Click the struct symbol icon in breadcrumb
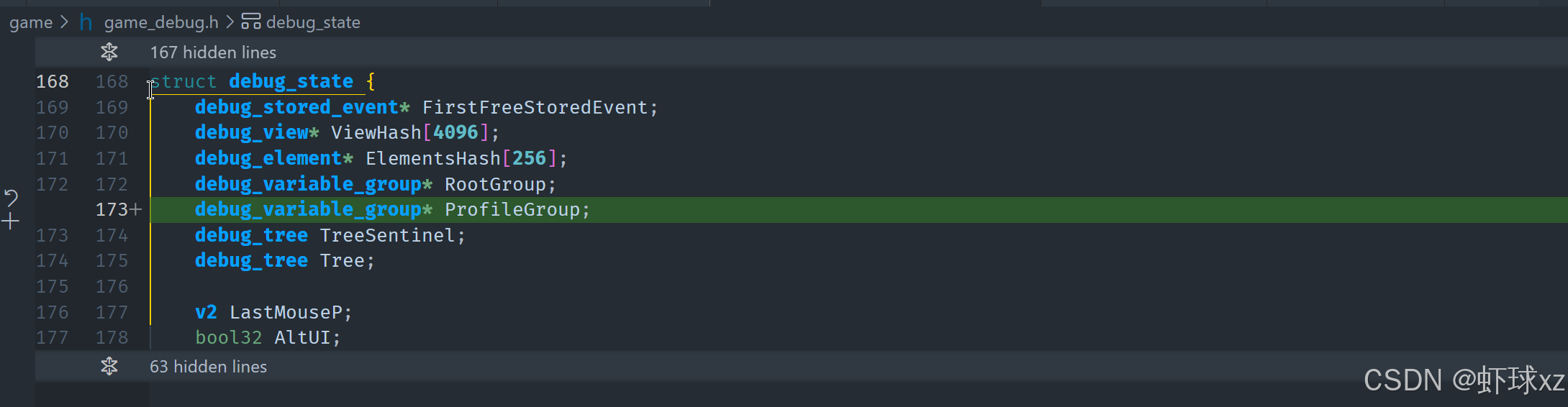 click(250, 22)
